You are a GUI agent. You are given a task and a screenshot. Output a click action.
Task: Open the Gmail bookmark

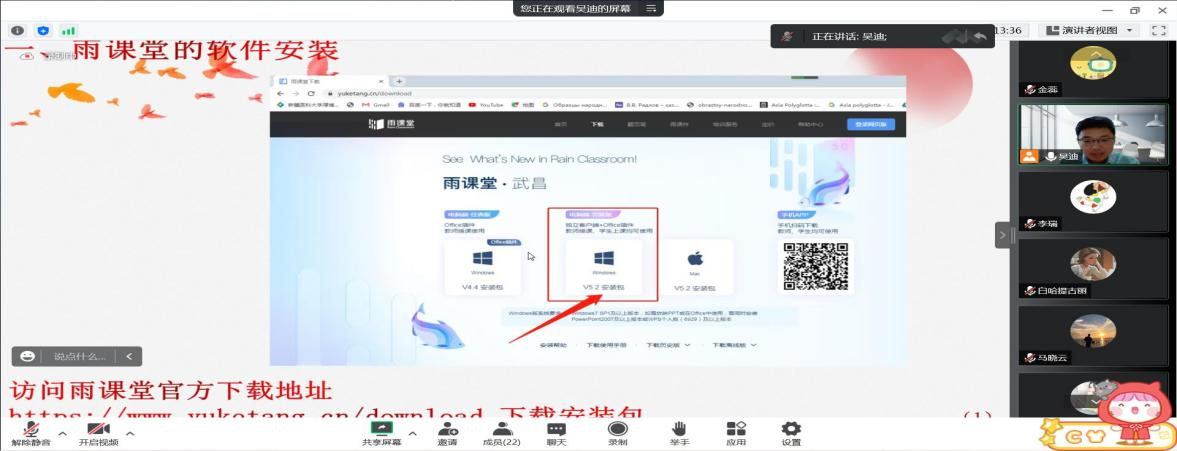click(375, 105)
